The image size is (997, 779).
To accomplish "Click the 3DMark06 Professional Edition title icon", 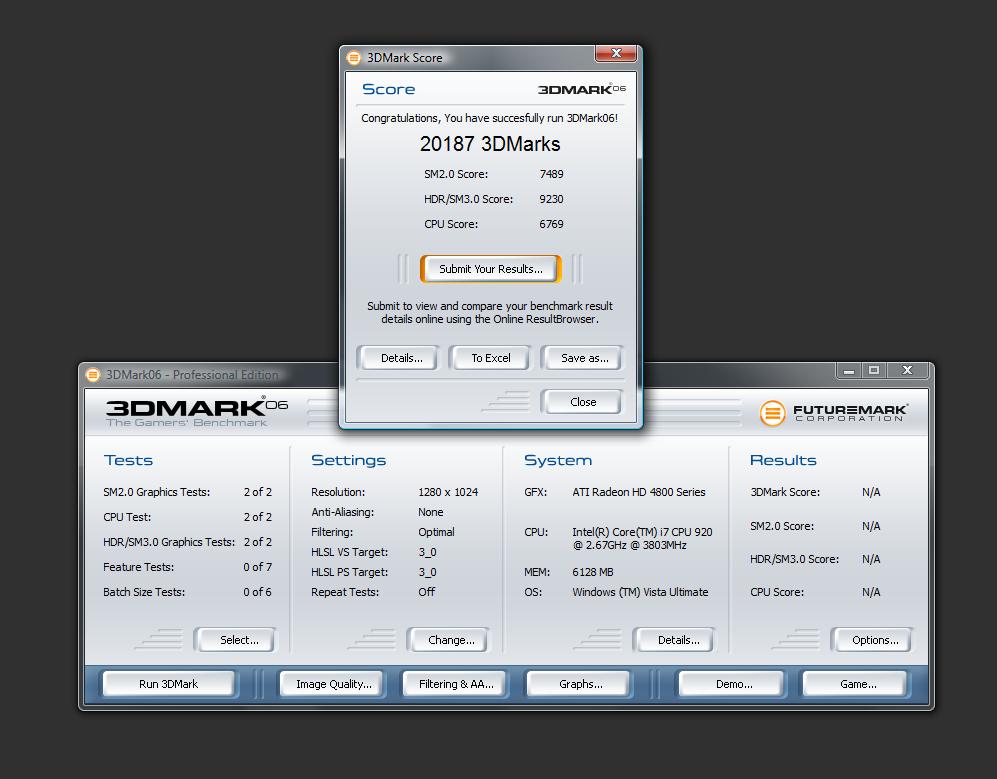I will click(93, 375).
